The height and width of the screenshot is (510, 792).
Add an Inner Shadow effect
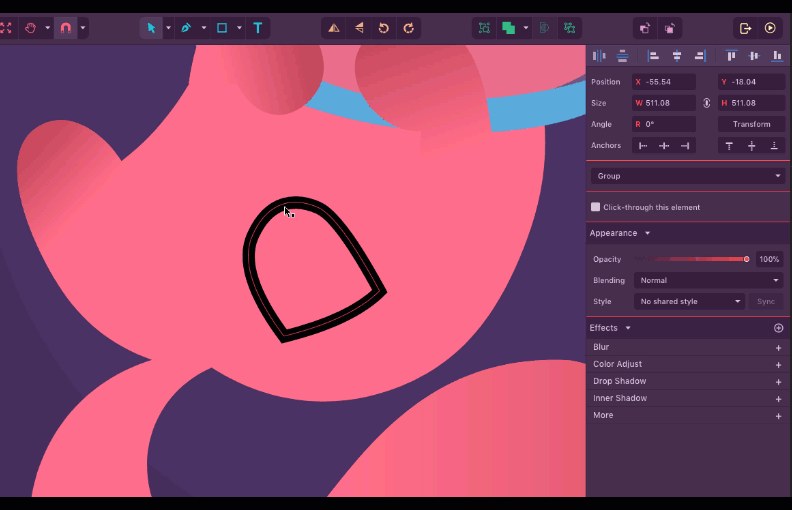[778, 399]
